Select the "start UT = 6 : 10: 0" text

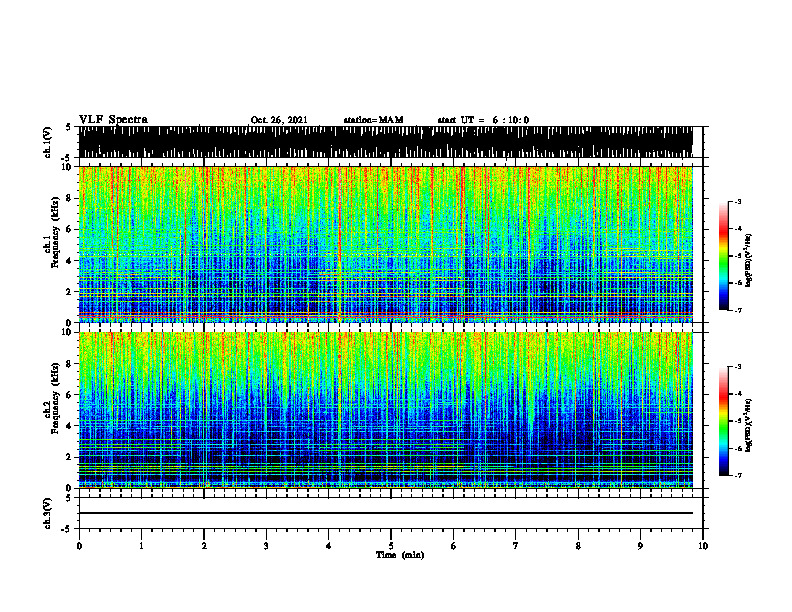point(483,120)
